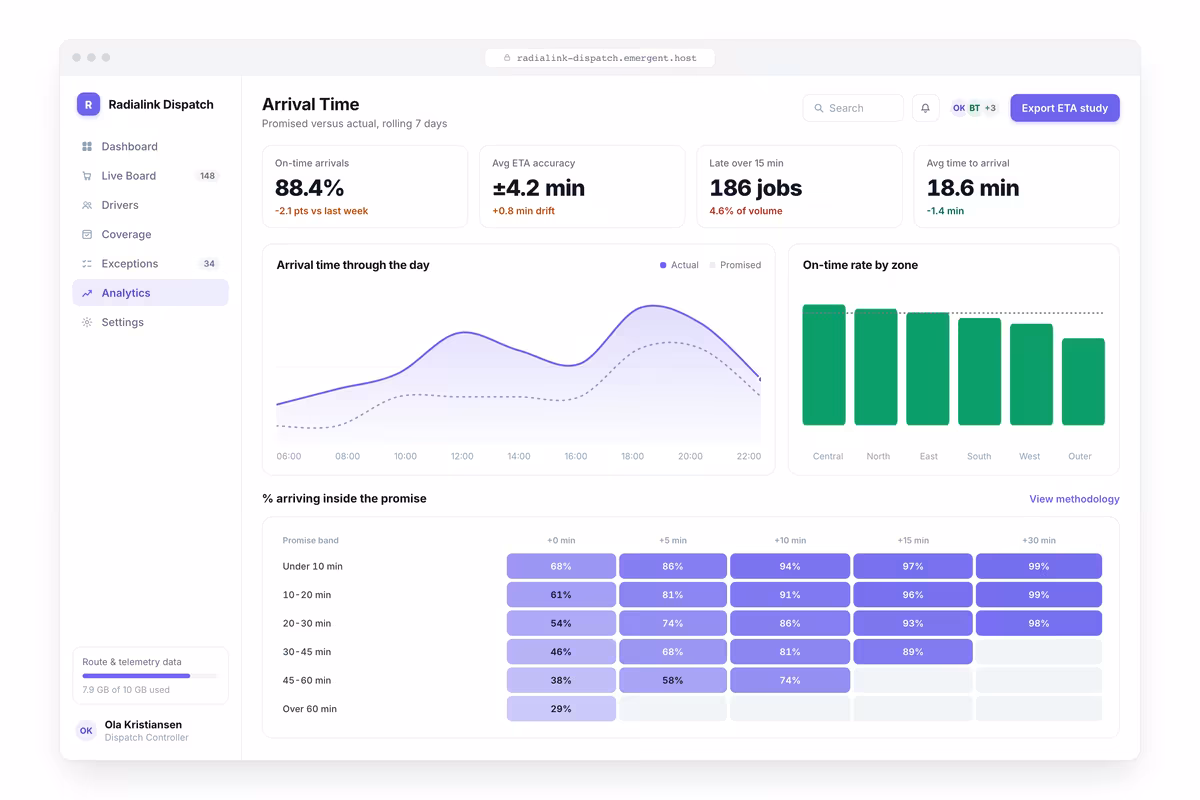Click the 148 badge beside Live Board
This screenshot has height=800, width=1200.
[207, 176]
